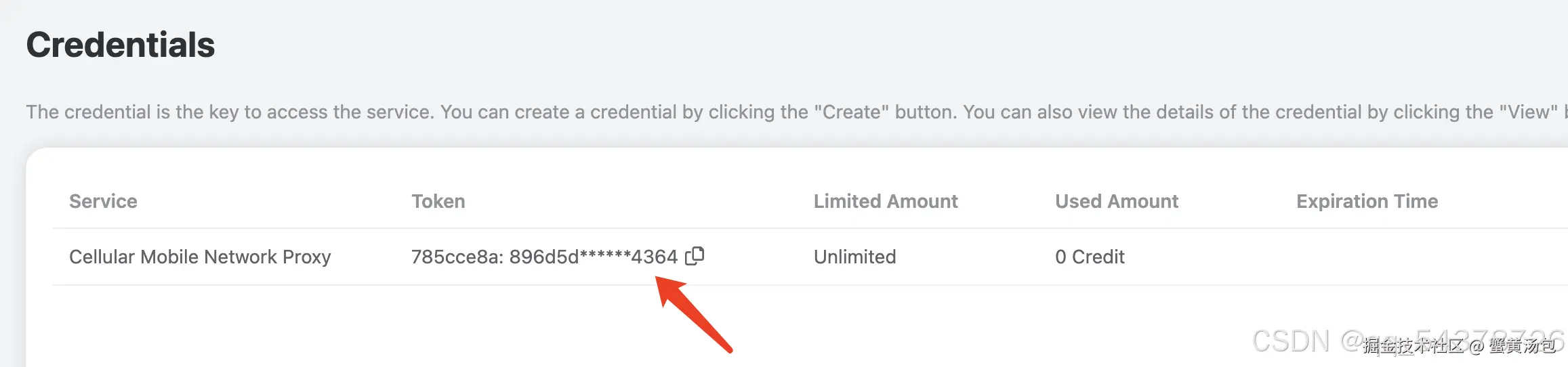Copy the token using the copy icon
Image resolution: width=1568 pixels, height=367 pixels.
tap(695, 256)
